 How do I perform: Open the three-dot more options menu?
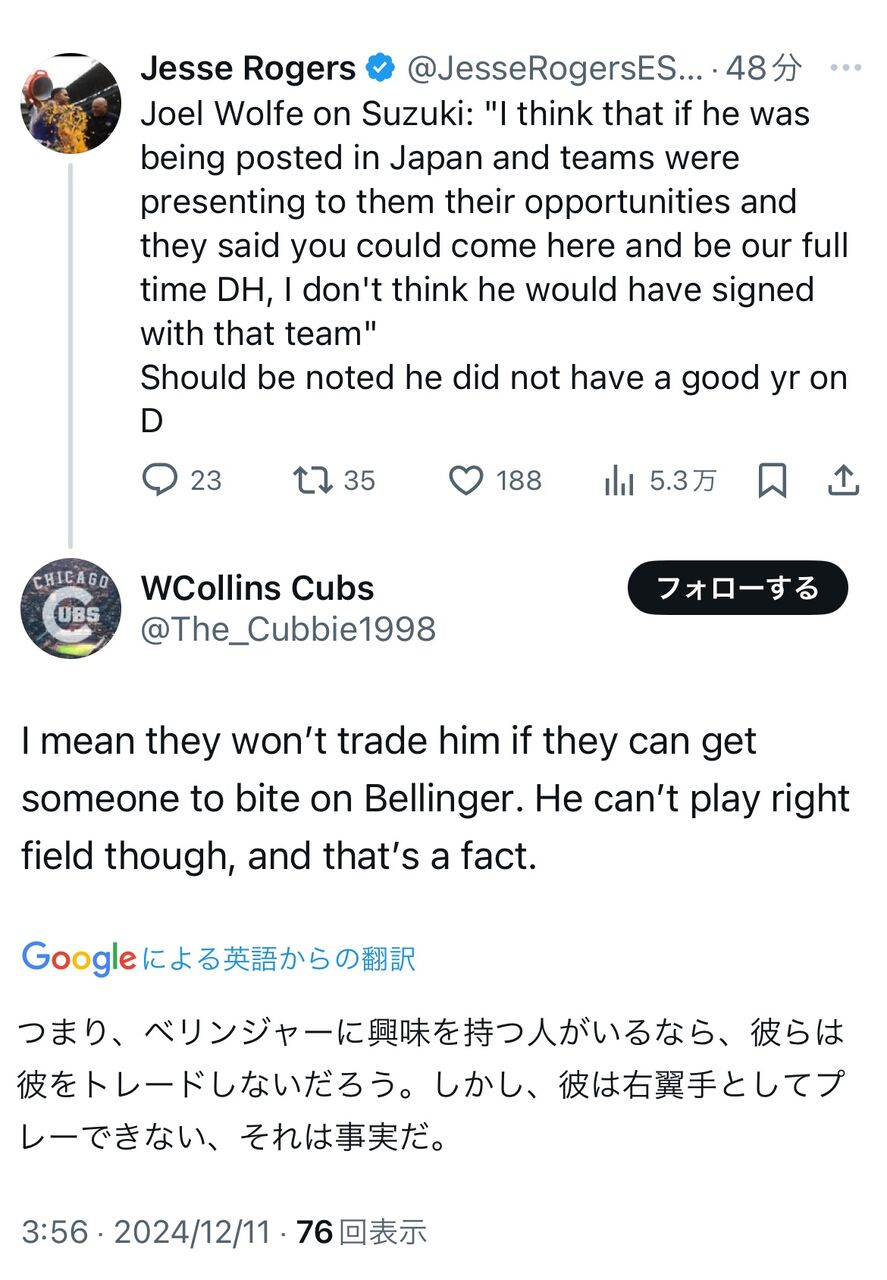846,68
